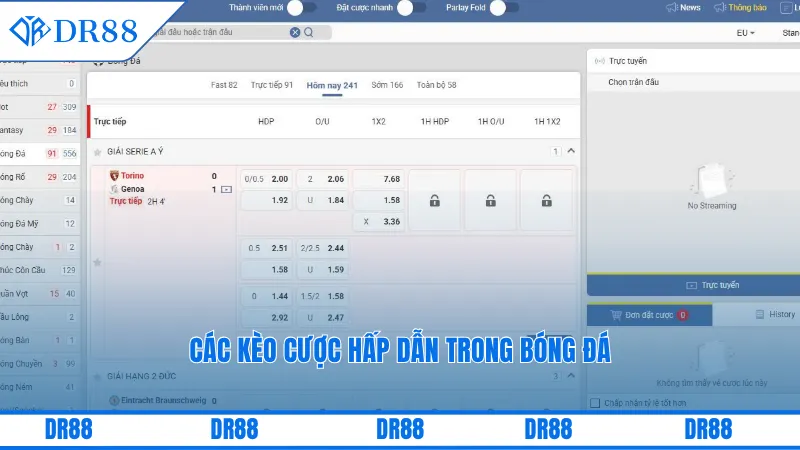This screenshot has height=450, width=800.
Task: Open Bóng Chuyền in the sidebar
Action: (39, 364)
